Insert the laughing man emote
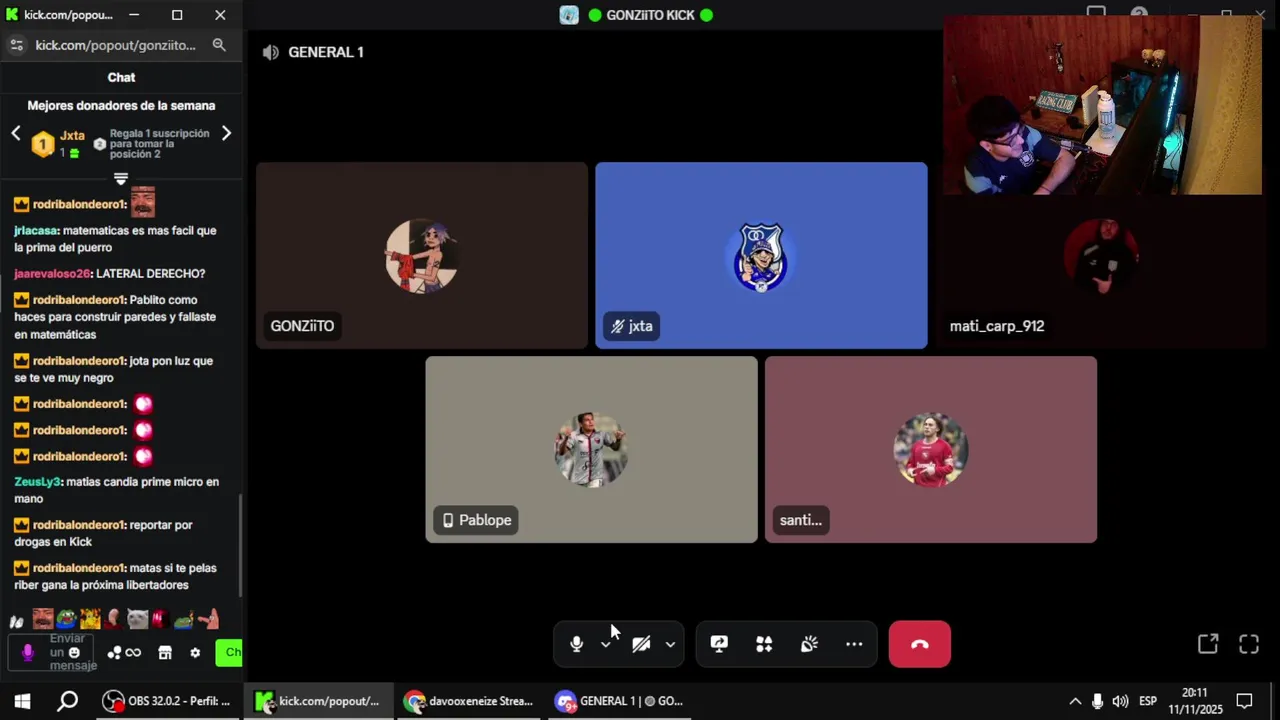1280x720 pixels. tap(43, 619)
